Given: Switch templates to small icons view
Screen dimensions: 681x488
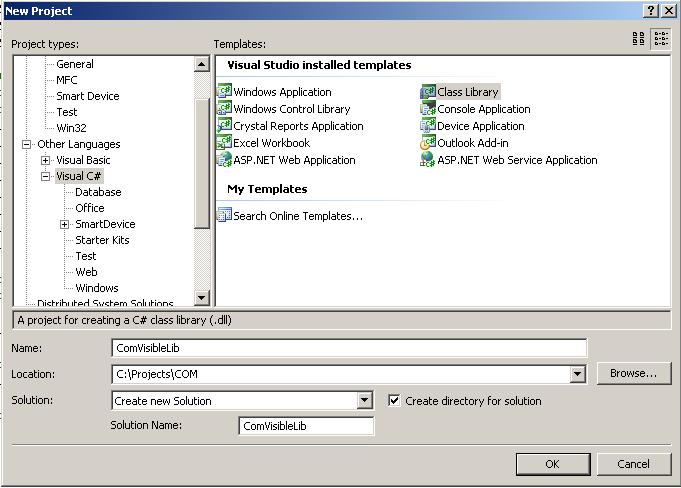Looking at the screenshot, I should tap(661, 39).
